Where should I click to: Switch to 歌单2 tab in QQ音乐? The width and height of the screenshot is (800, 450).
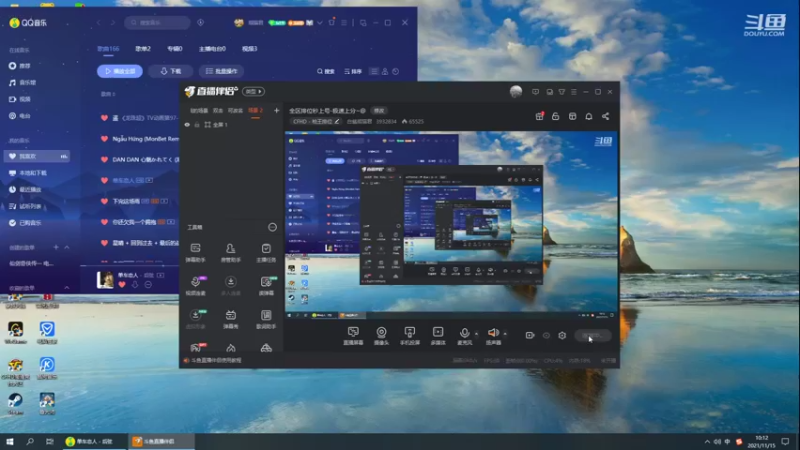(x=143, y=48)
